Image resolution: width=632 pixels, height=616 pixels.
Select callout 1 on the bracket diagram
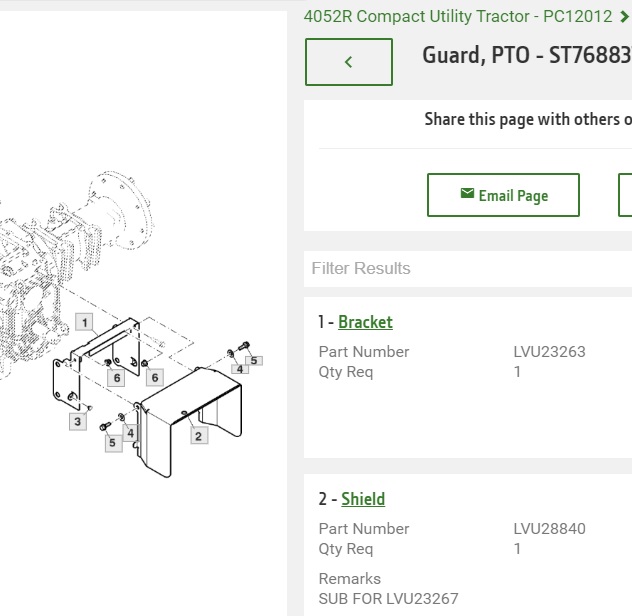tap(84, 322)
